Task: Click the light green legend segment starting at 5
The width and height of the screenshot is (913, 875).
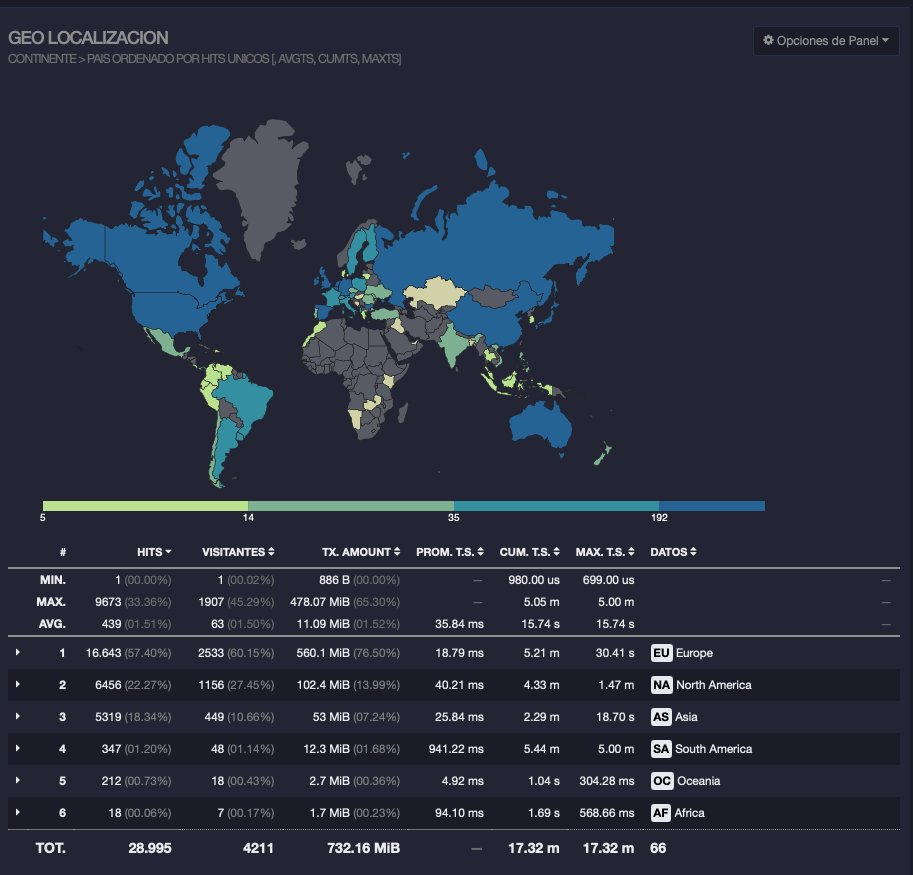Action: pyautogui.click(x=146, y=506)
